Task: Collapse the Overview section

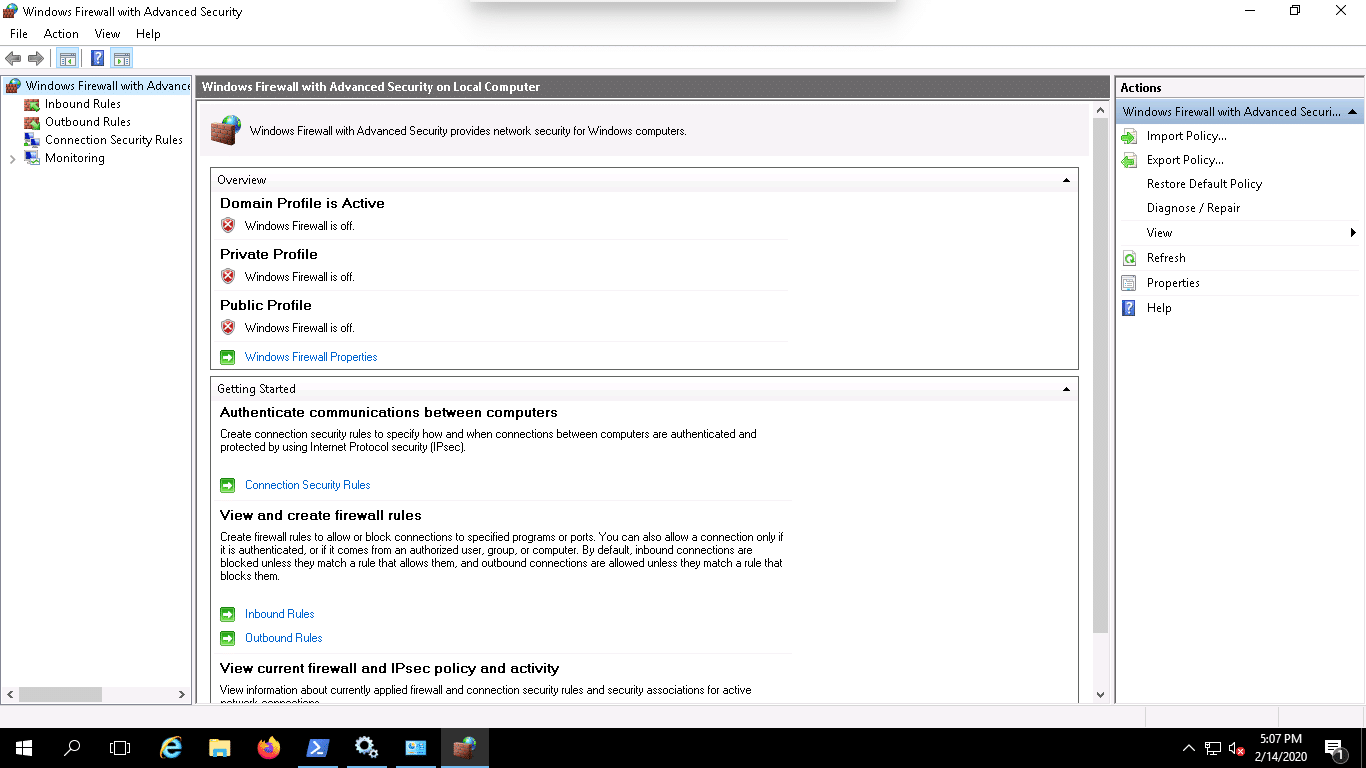Action: 1066,180
